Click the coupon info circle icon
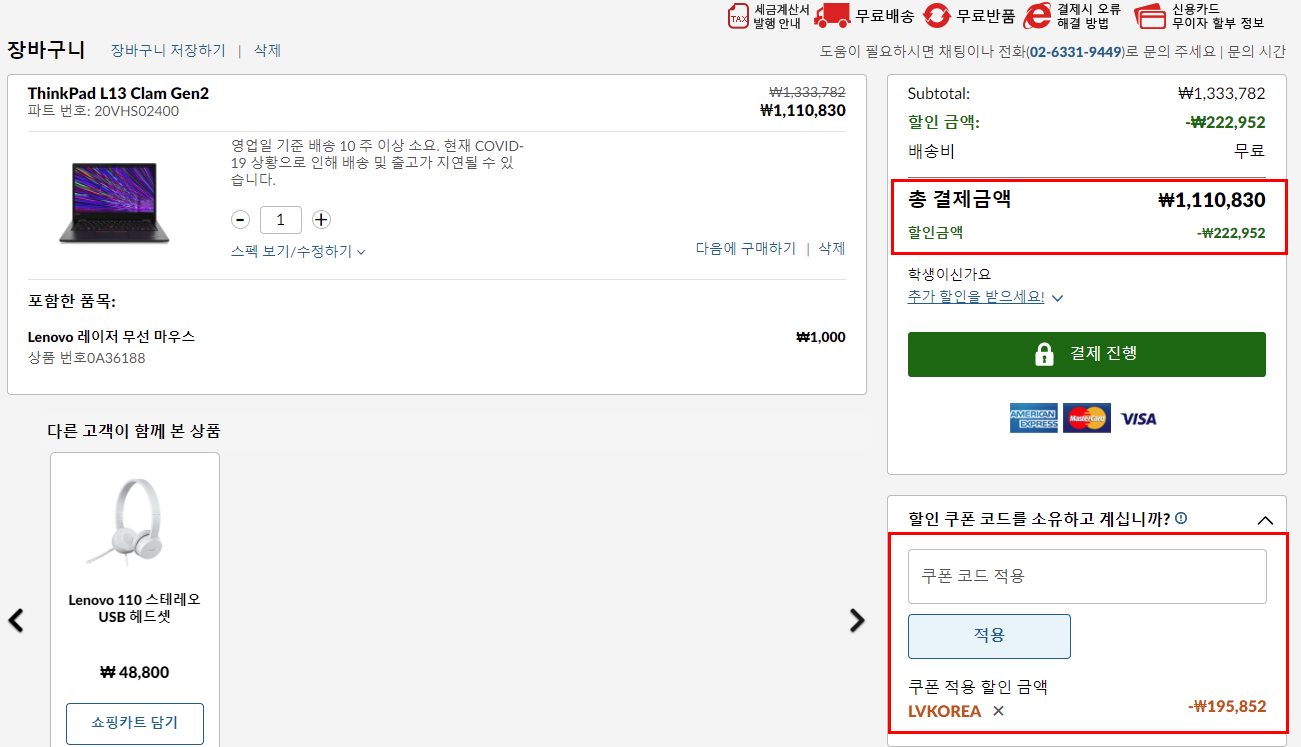 (1181, 518)
